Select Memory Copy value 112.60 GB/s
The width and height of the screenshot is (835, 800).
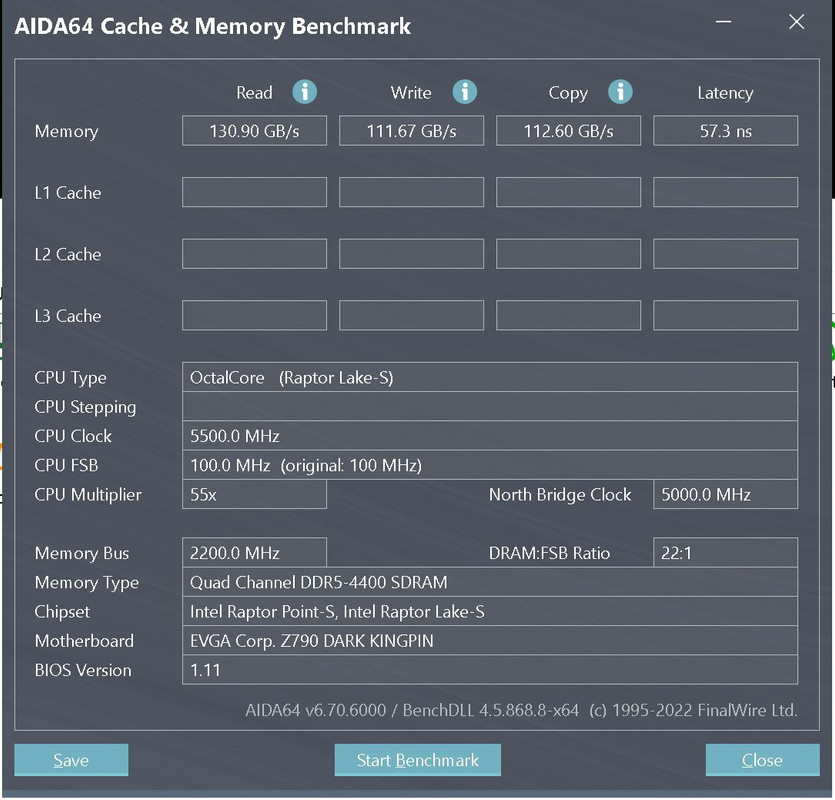[568, 130]
